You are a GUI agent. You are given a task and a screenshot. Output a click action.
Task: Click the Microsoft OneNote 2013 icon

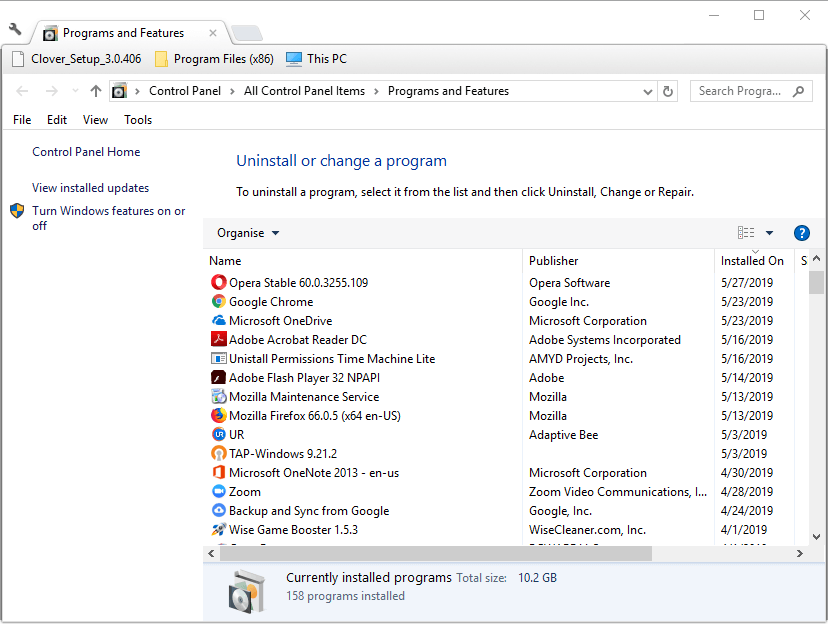coord(219,472)
